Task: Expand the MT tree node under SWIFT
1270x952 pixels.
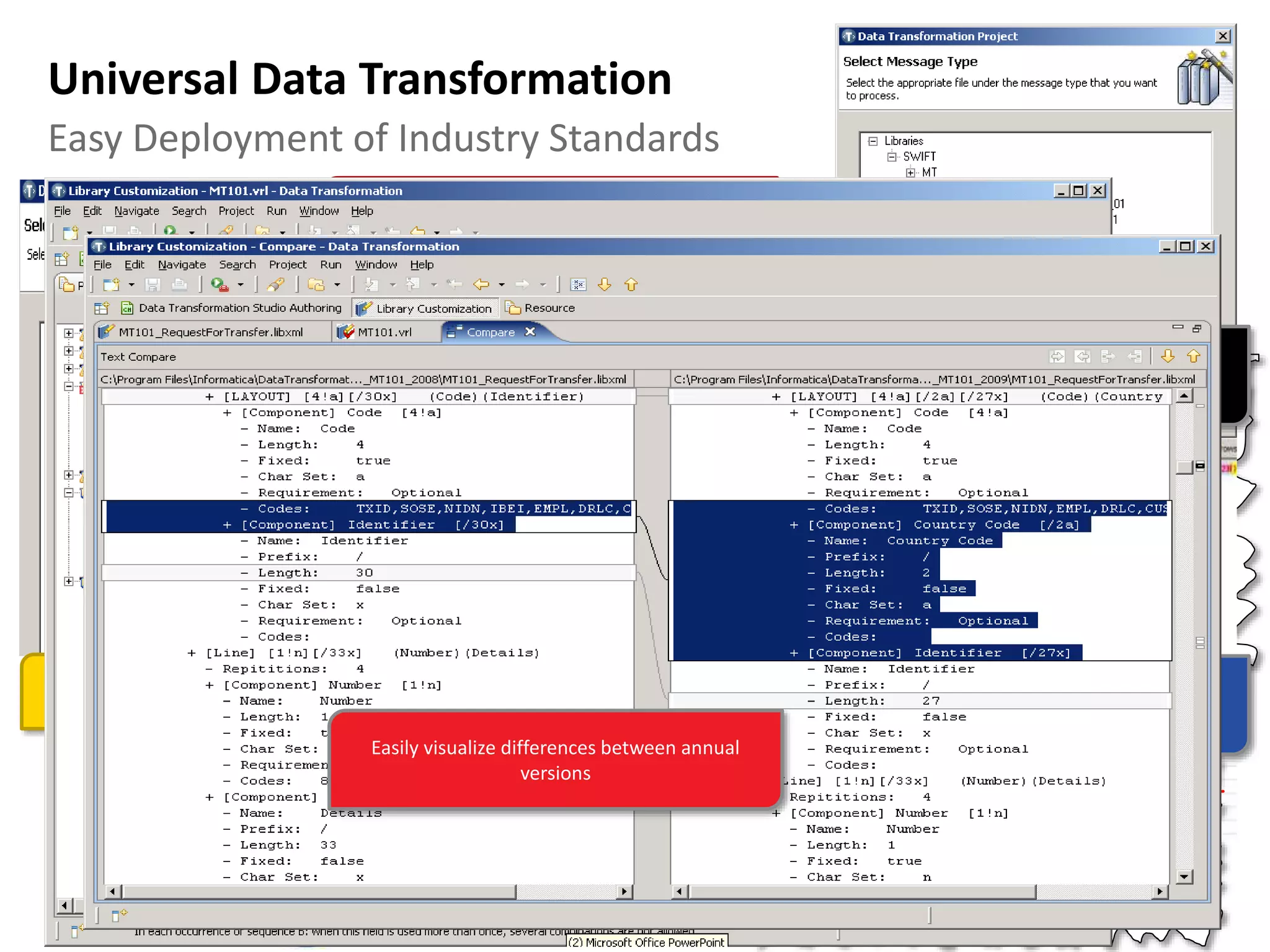Action: 910,172
